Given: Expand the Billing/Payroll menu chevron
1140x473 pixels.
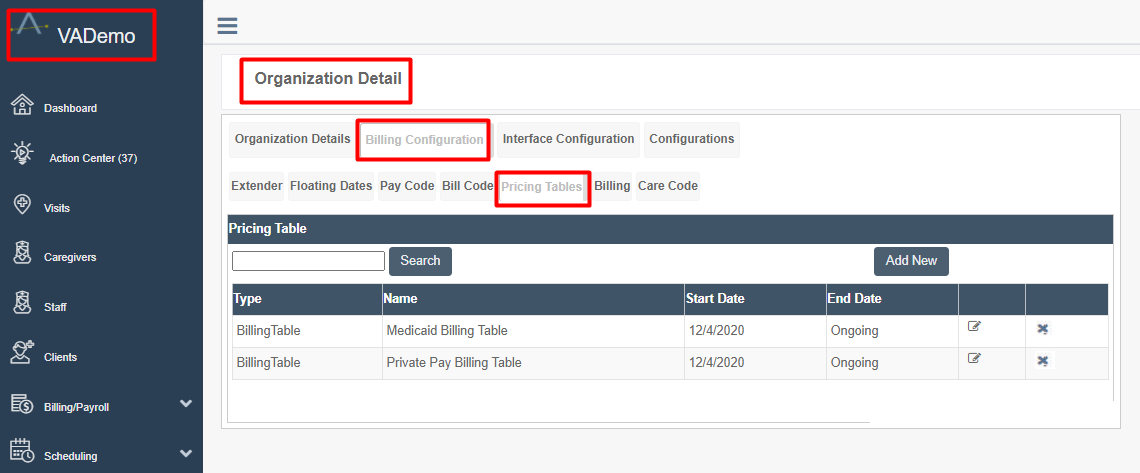Looking at the screenshot, I should pos(186,403).
